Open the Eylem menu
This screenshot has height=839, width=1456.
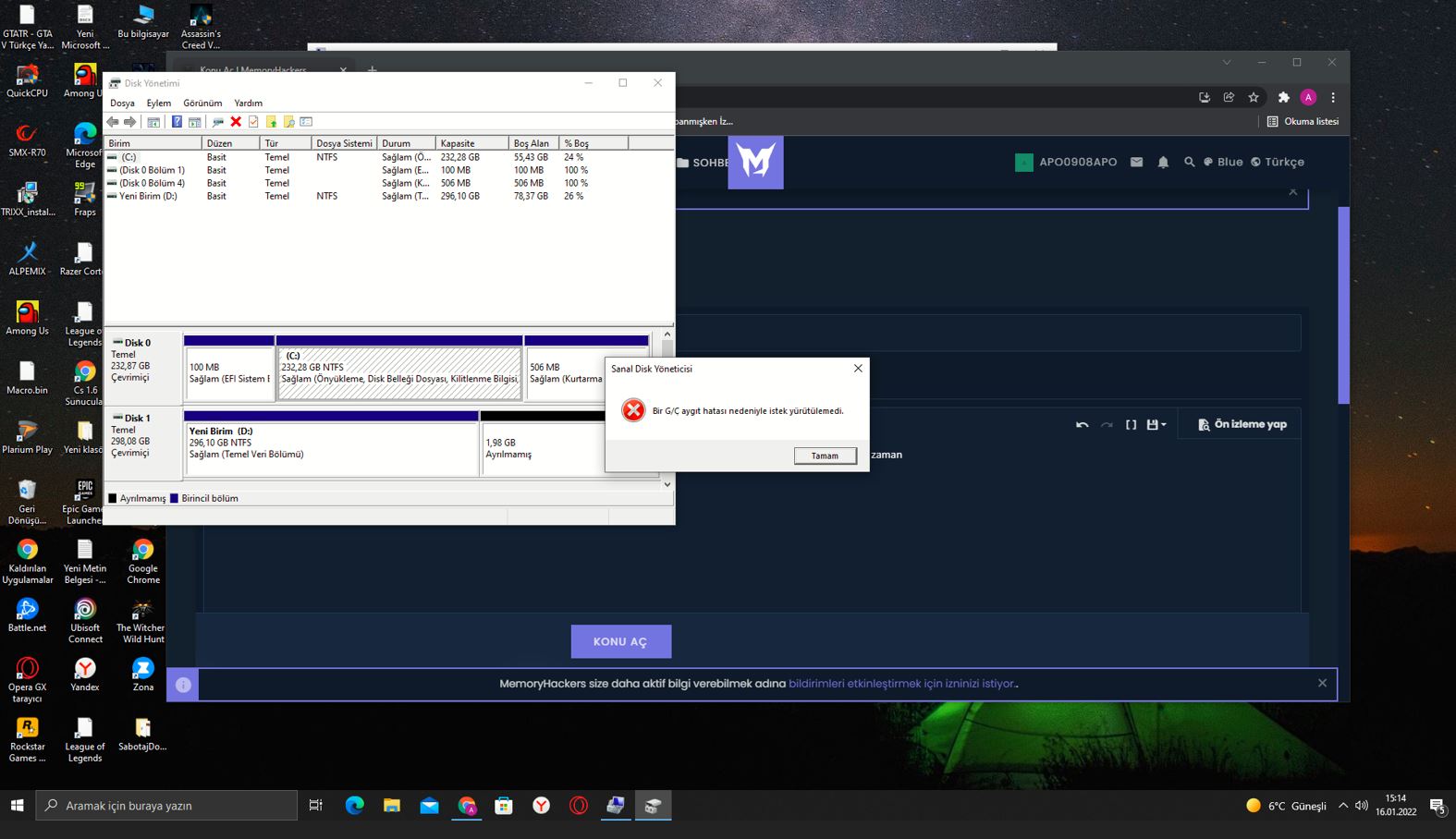tap(158, 103)
